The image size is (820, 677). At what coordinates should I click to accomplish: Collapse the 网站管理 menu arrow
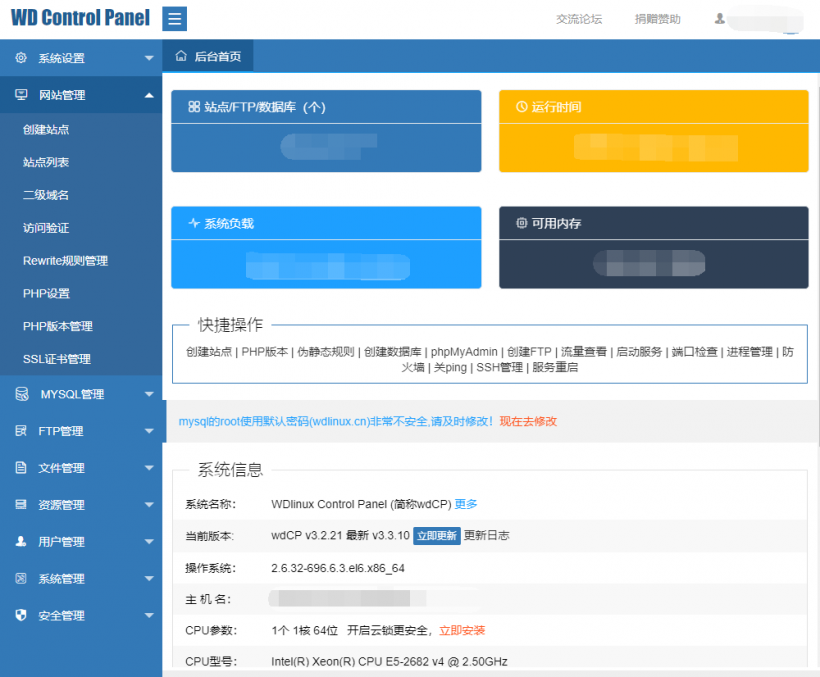[x=149, y=95]
